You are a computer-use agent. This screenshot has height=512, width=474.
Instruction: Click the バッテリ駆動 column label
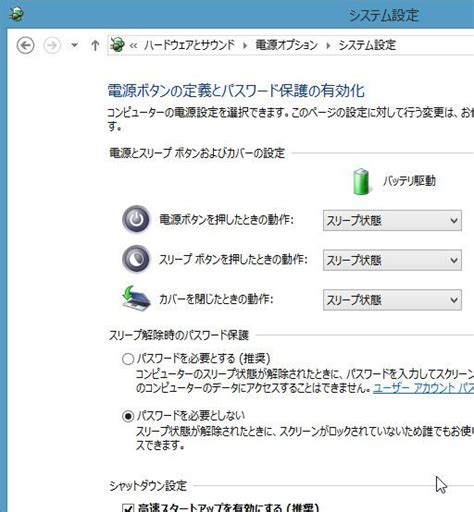click(409, 181)
